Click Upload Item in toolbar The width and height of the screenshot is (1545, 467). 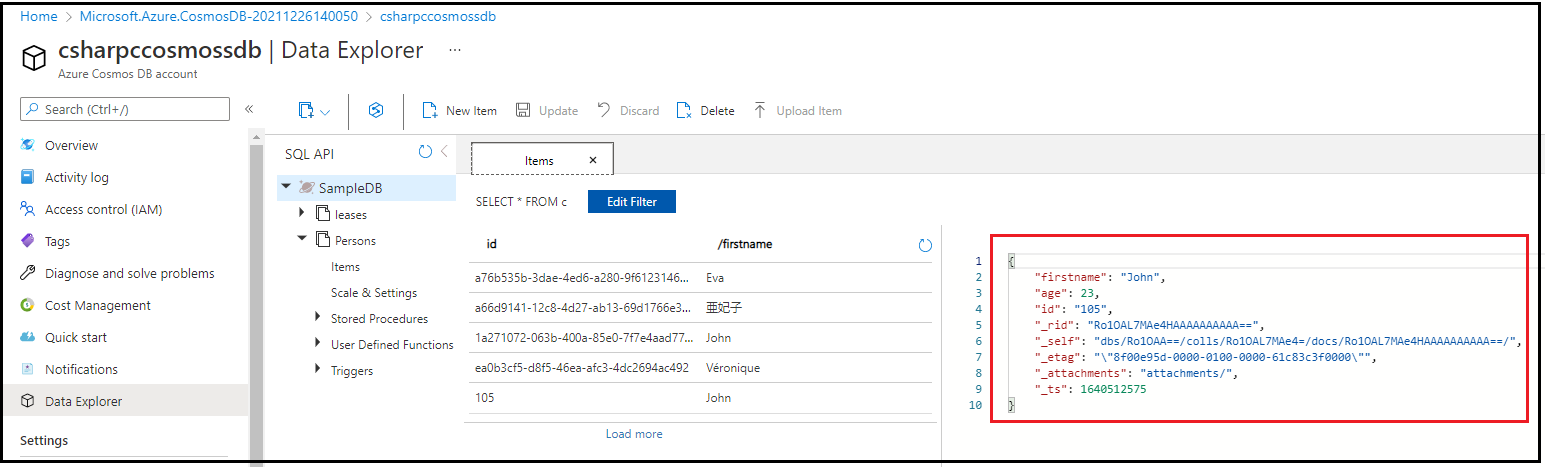[x=797, y=111]
